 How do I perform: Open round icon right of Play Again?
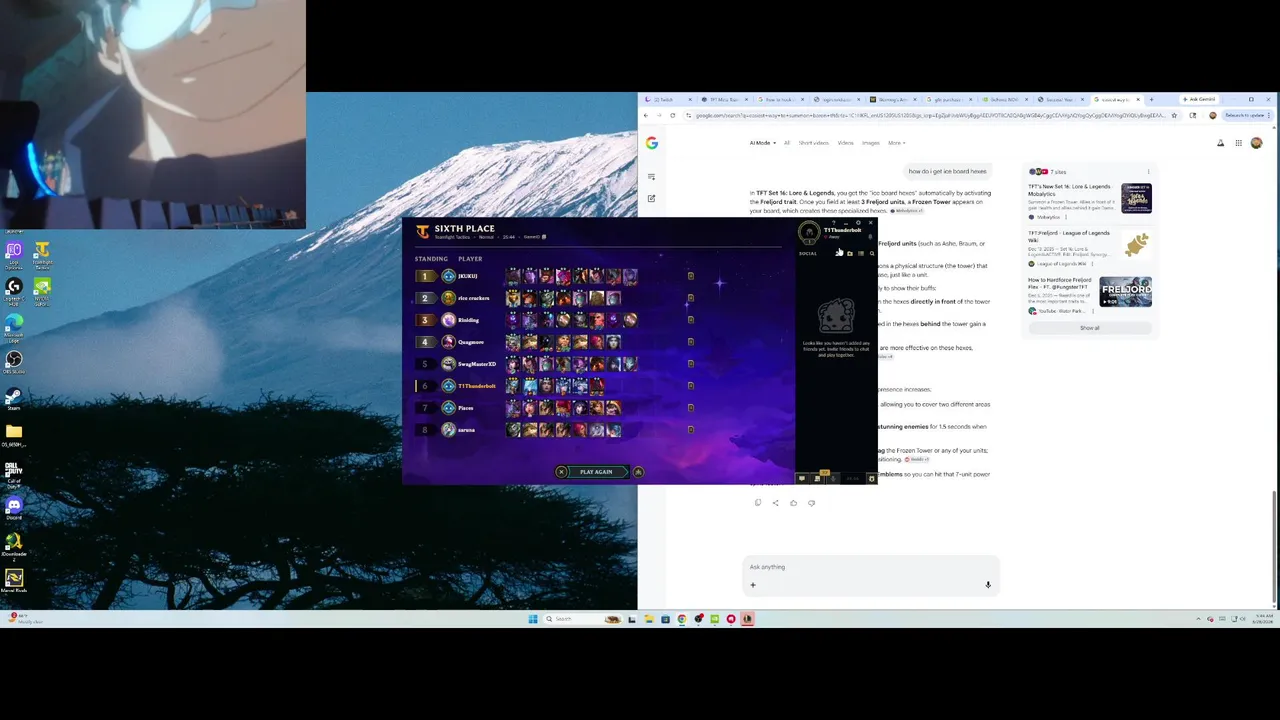click(x=638, y=472)
